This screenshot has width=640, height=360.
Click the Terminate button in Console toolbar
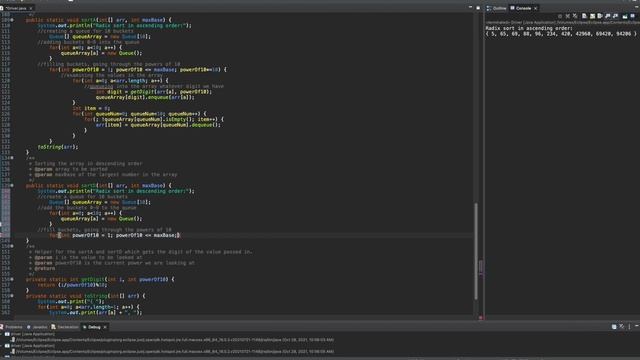pyautogui.click(x=560, y=16)
